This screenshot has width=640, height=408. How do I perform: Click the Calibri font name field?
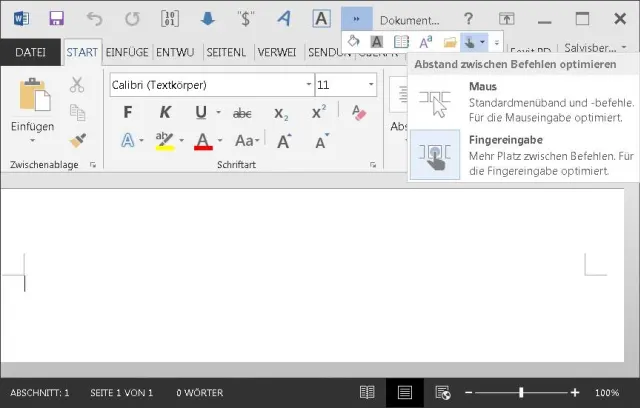(207, 85)
